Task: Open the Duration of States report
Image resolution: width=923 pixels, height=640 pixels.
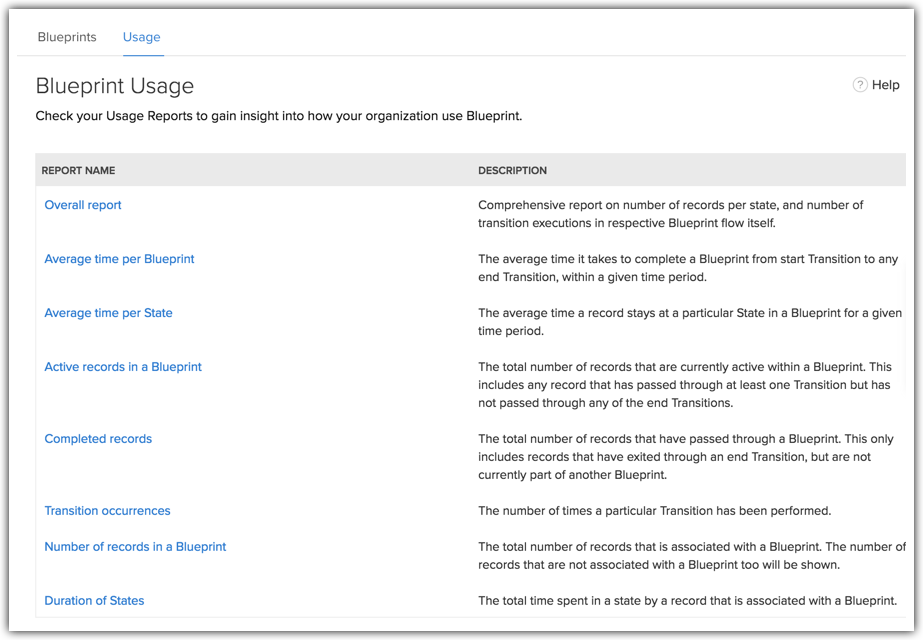Action: [94, 601]
